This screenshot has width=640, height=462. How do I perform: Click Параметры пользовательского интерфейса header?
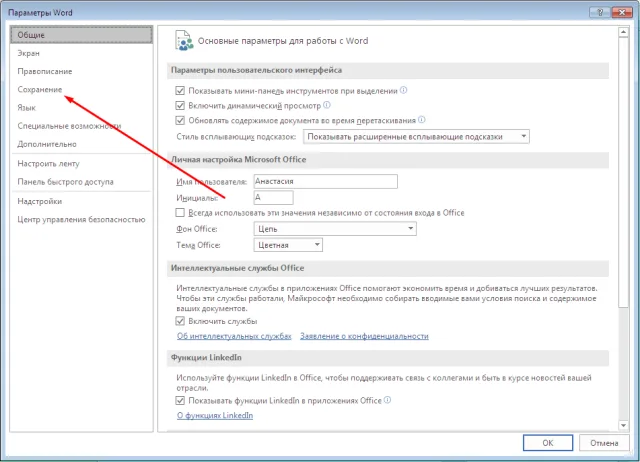tap(388, 70)
